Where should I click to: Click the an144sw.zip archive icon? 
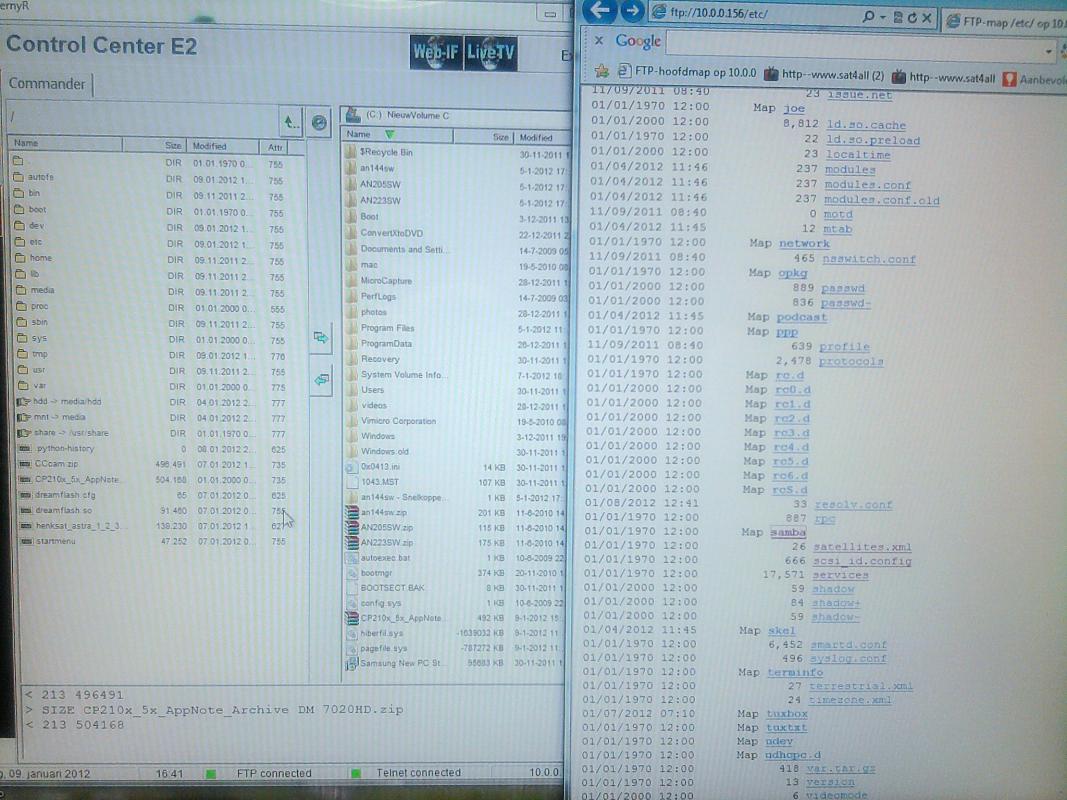click(352, 512)
